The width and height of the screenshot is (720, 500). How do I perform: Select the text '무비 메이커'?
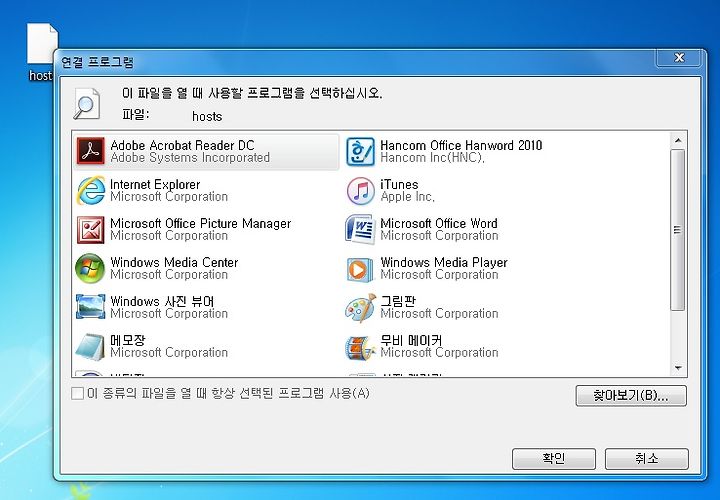[x=411, y=340]
